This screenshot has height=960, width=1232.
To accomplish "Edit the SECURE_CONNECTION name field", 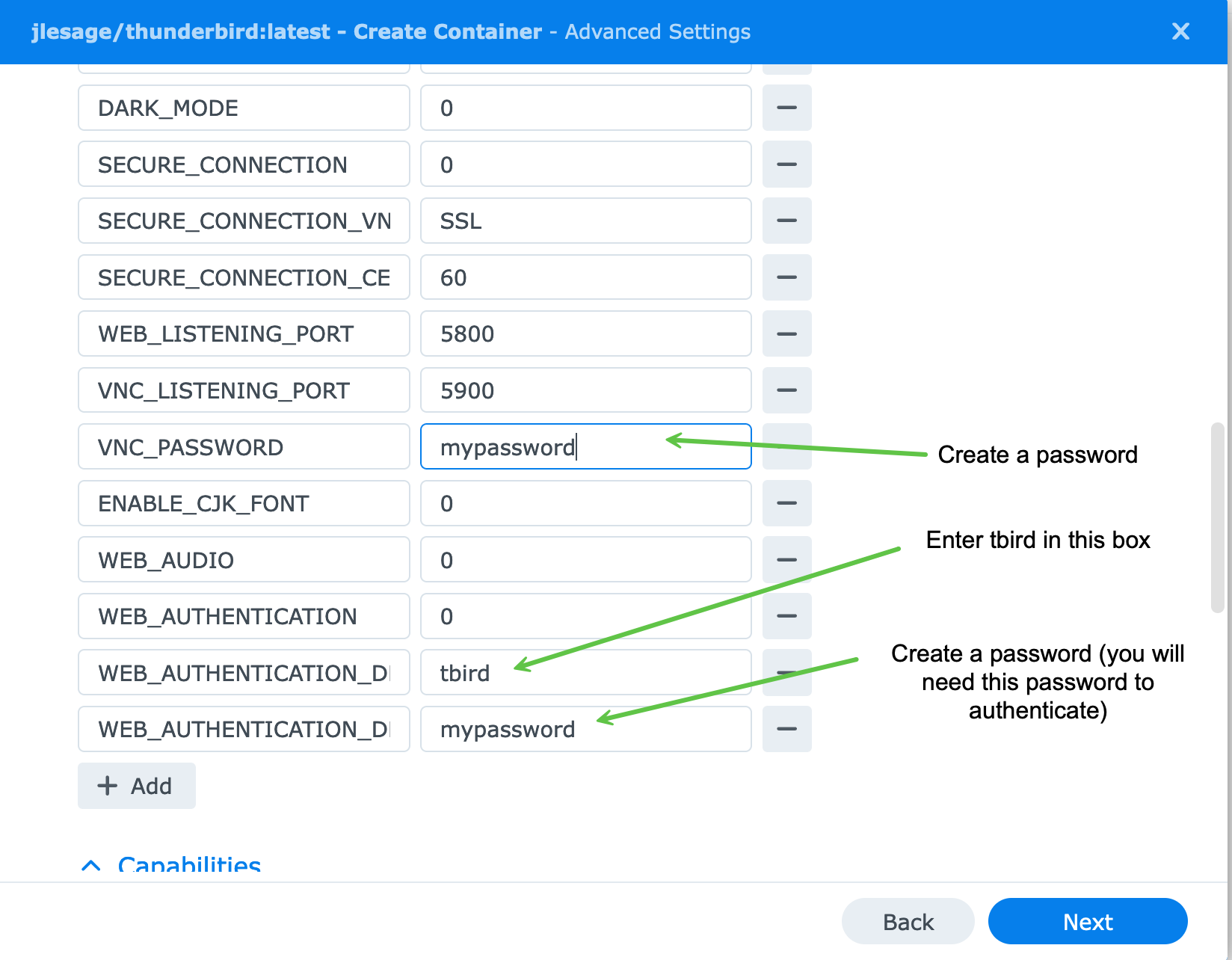I will point(244,164).
